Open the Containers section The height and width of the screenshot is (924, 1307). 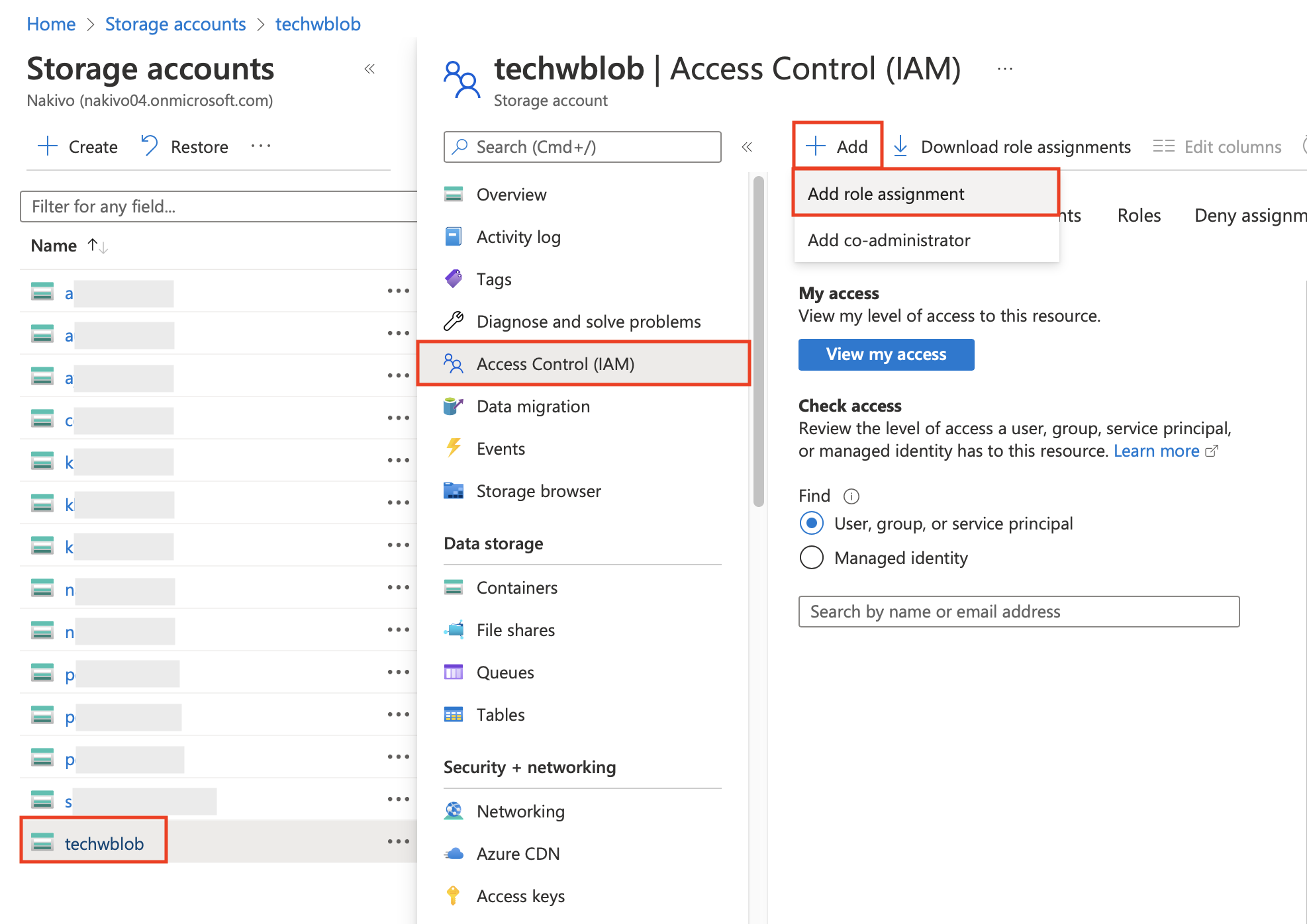[x=517, y=587]
